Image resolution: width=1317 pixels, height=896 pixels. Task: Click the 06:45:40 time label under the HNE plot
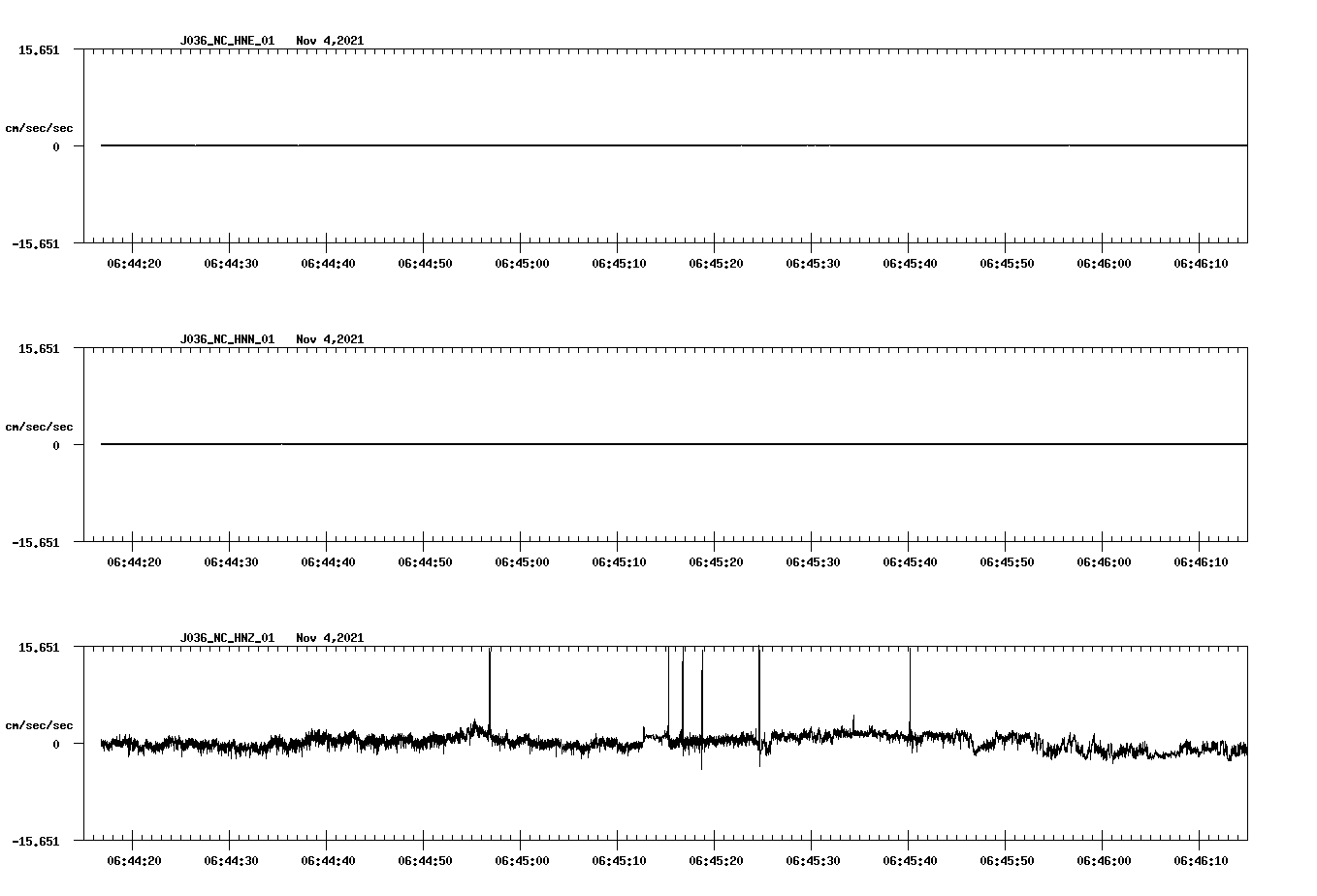(x=910, y=264)
